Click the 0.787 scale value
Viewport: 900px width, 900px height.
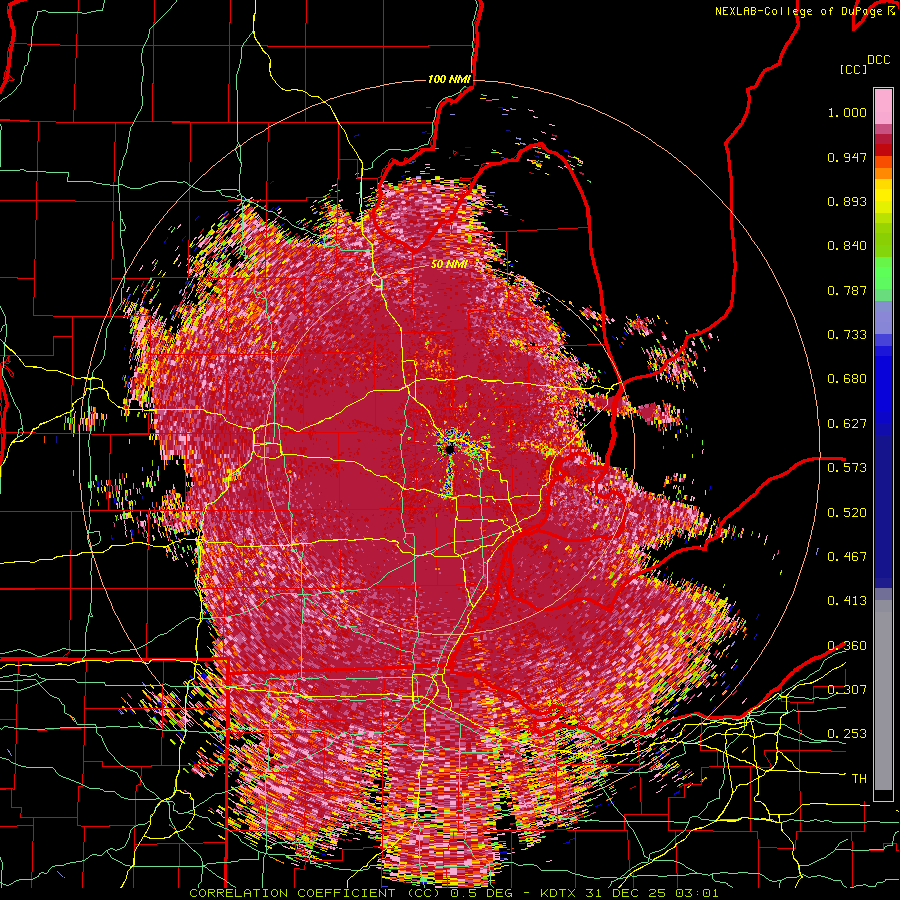tap(847, 290)
